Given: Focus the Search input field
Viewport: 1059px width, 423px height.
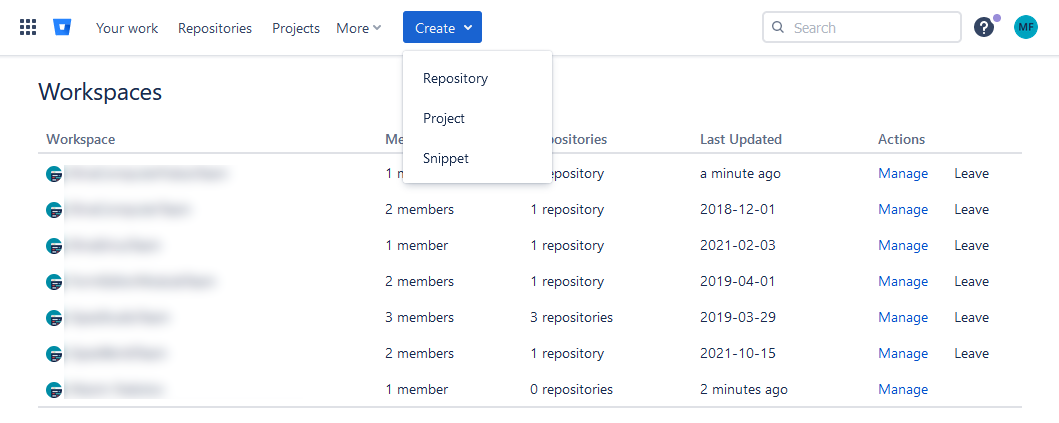Looking at the screenshot, I should [x=862, y=28].
